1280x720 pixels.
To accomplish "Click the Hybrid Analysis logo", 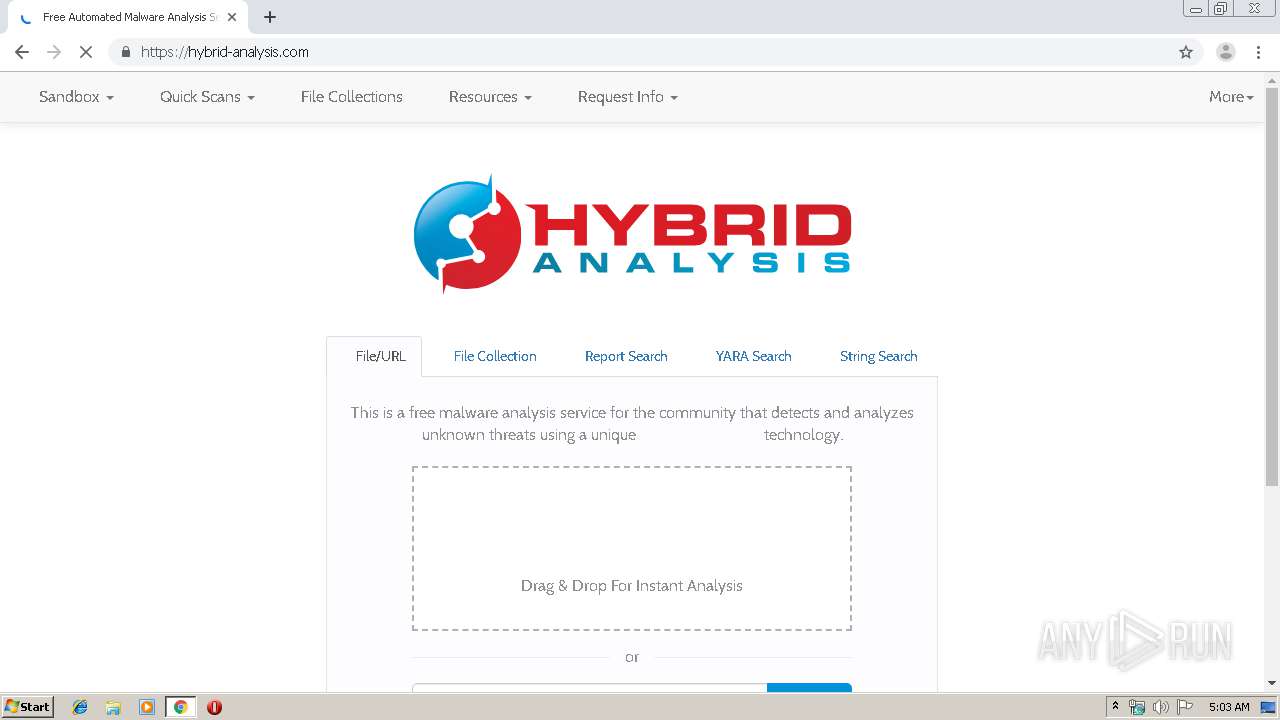I will coord(632,235).
